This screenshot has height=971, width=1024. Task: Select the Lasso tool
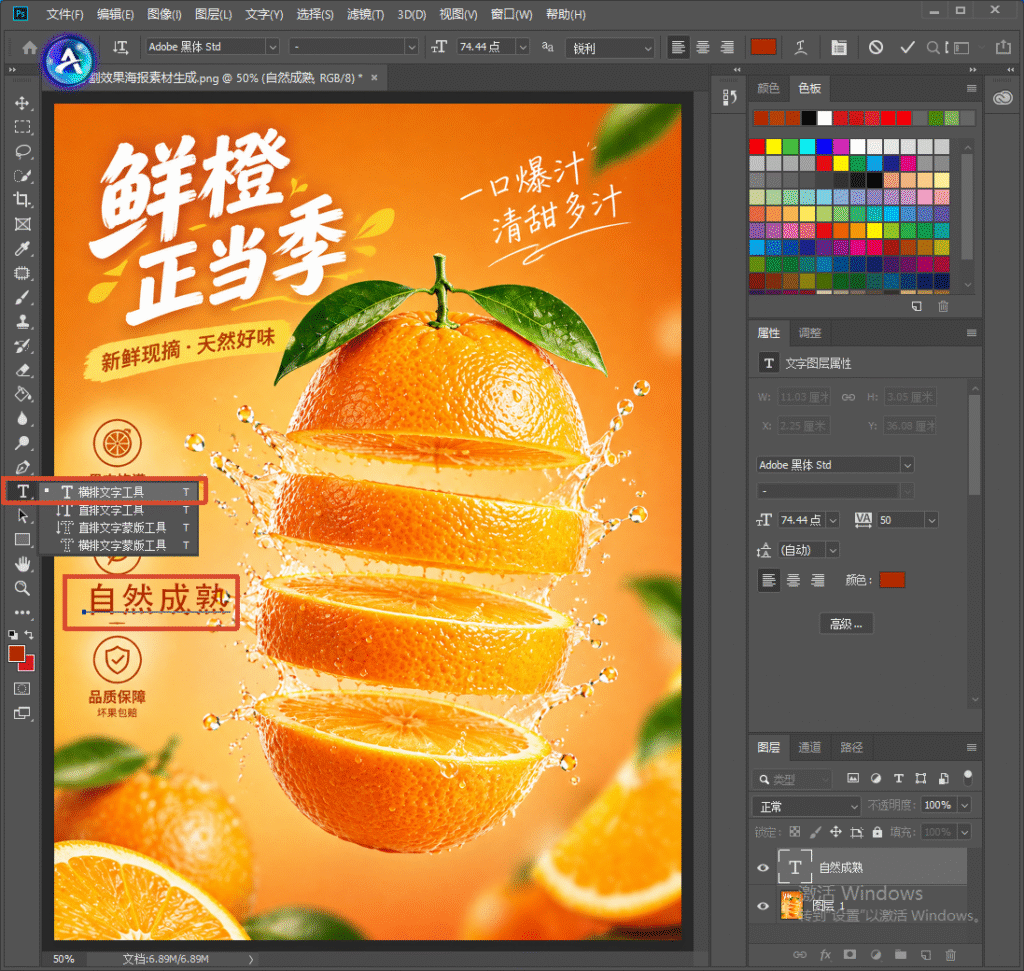click(x=22, y=151)
